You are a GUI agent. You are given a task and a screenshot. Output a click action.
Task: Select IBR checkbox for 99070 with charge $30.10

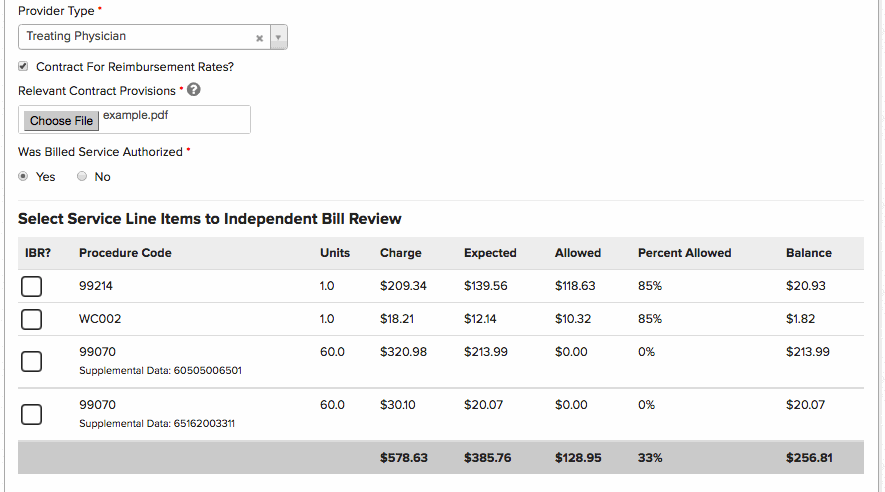click(31, 414)
